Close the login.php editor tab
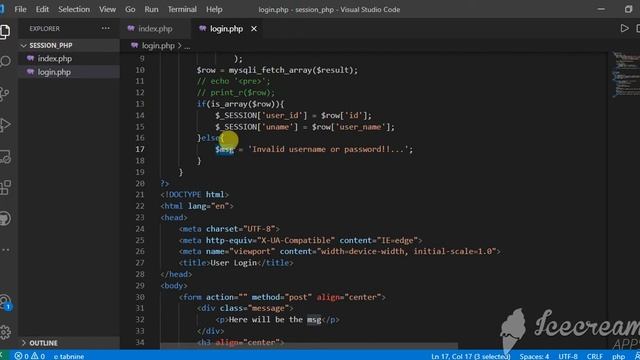 254,29
